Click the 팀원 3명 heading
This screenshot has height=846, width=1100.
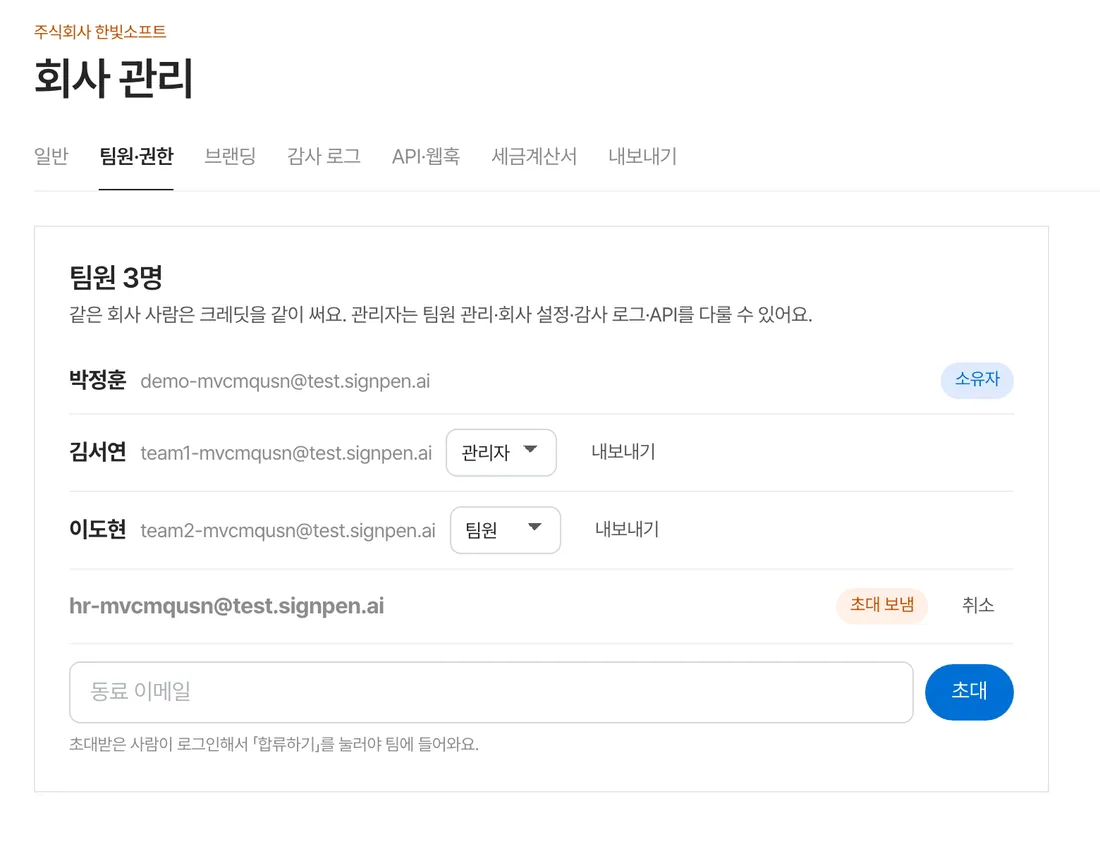116,277
